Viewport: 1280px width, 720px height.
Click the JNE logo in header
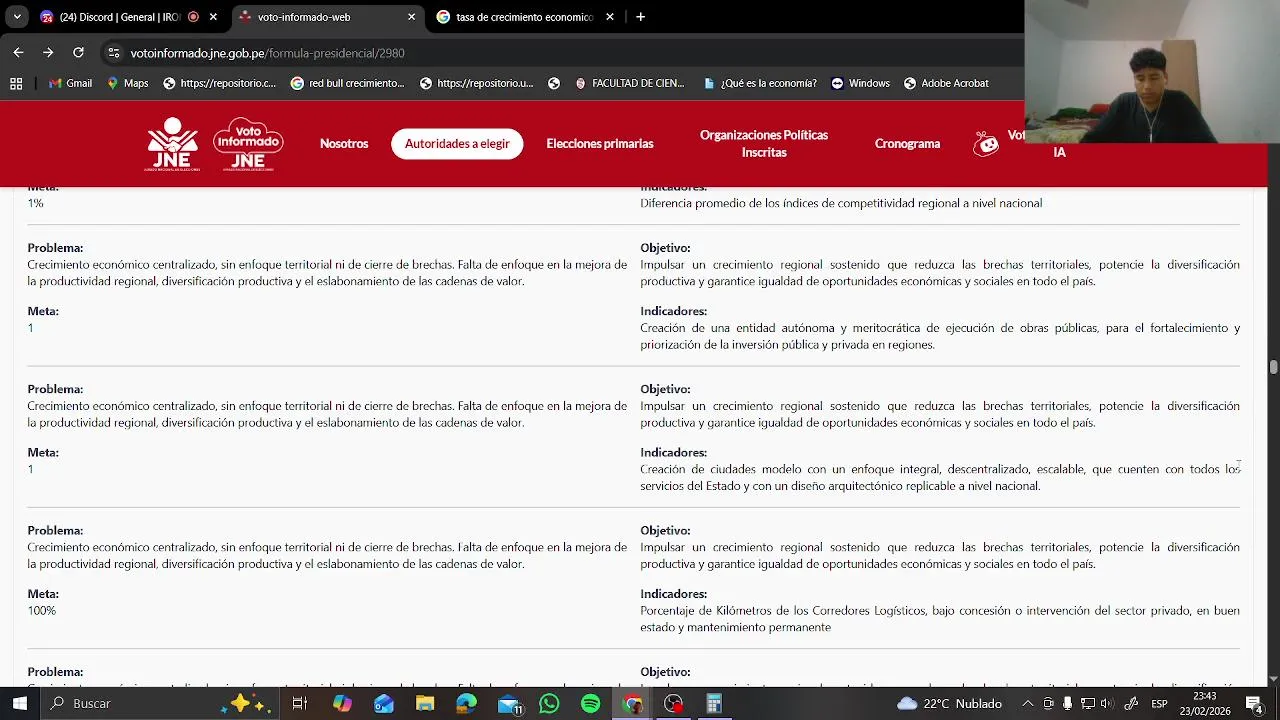[x=172, y=144]
